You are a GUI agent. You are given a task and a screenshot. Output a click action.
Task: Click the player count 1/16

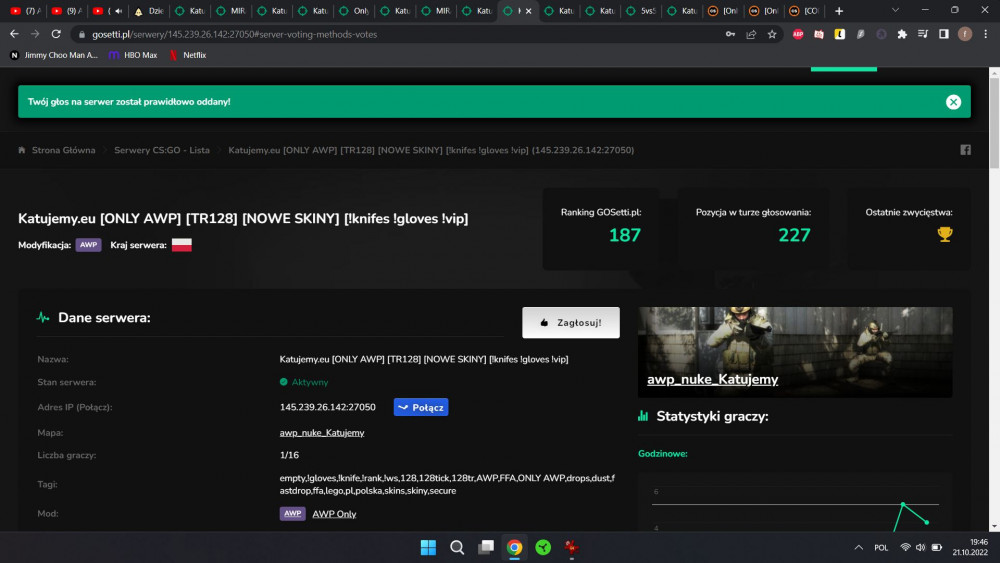[x=289, y=455]
